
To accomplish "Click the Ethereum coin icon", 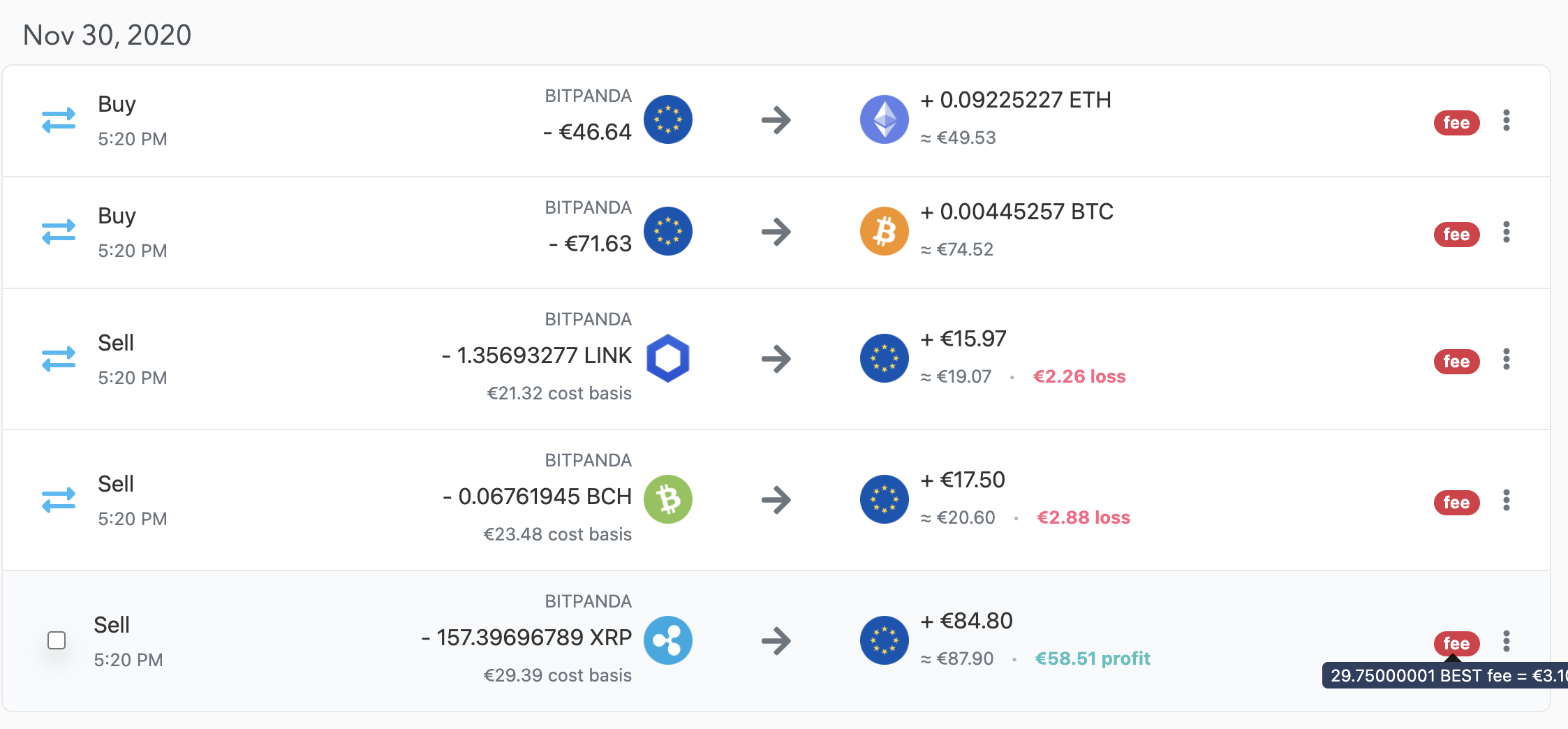I will 884,119.
